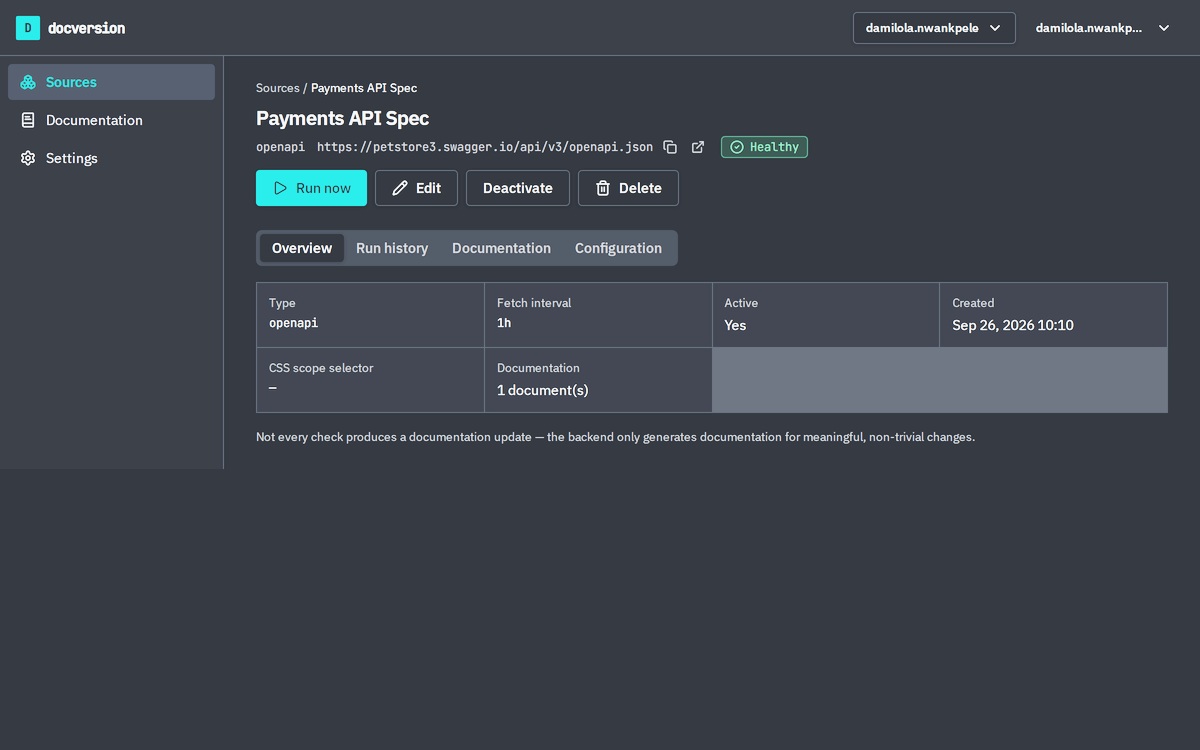
Task: Expand the truncated damilola.nwankp... user account menu
Action: tap(1102, 28)
